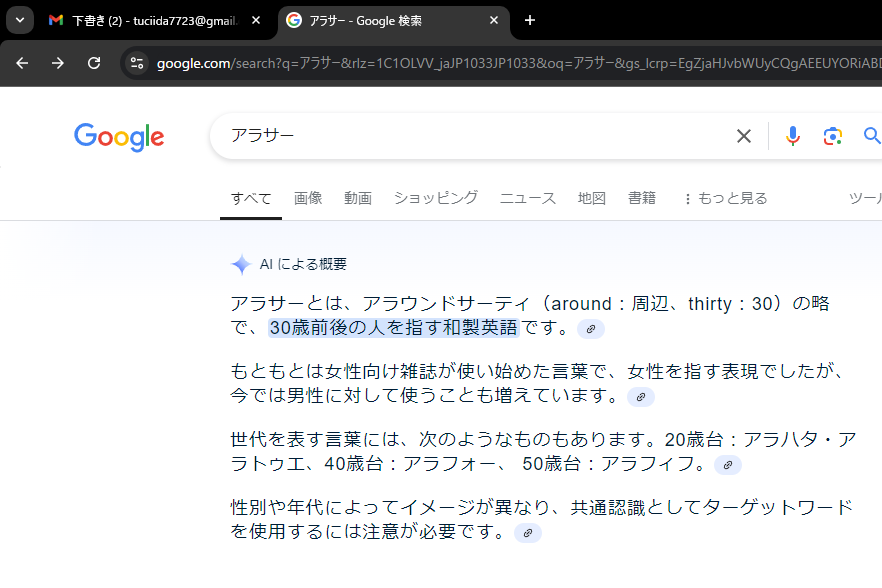Click the Gmail favicon in first tab
The height and width of the screenshot is (588, 882).
(x=56, y=21)
